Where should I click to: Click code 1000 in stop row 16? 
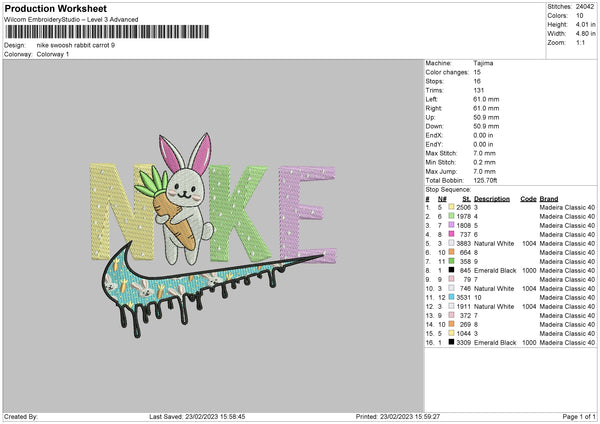click(529, 342)
